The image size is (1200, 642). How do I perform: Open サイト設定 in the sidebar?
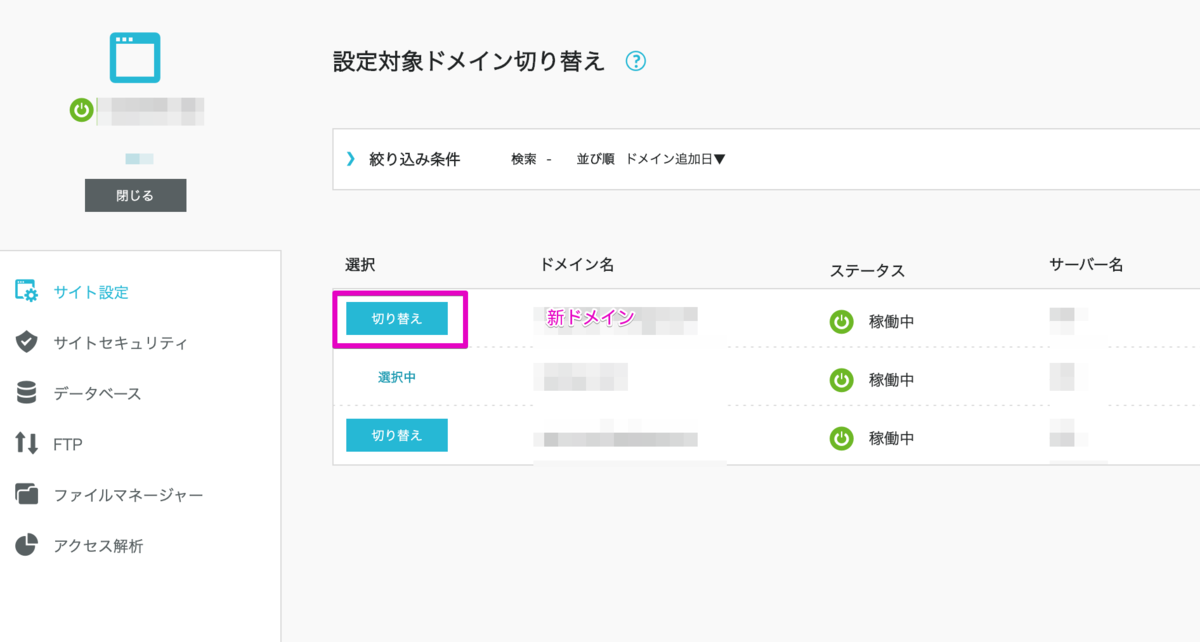[x=91, y=293]
